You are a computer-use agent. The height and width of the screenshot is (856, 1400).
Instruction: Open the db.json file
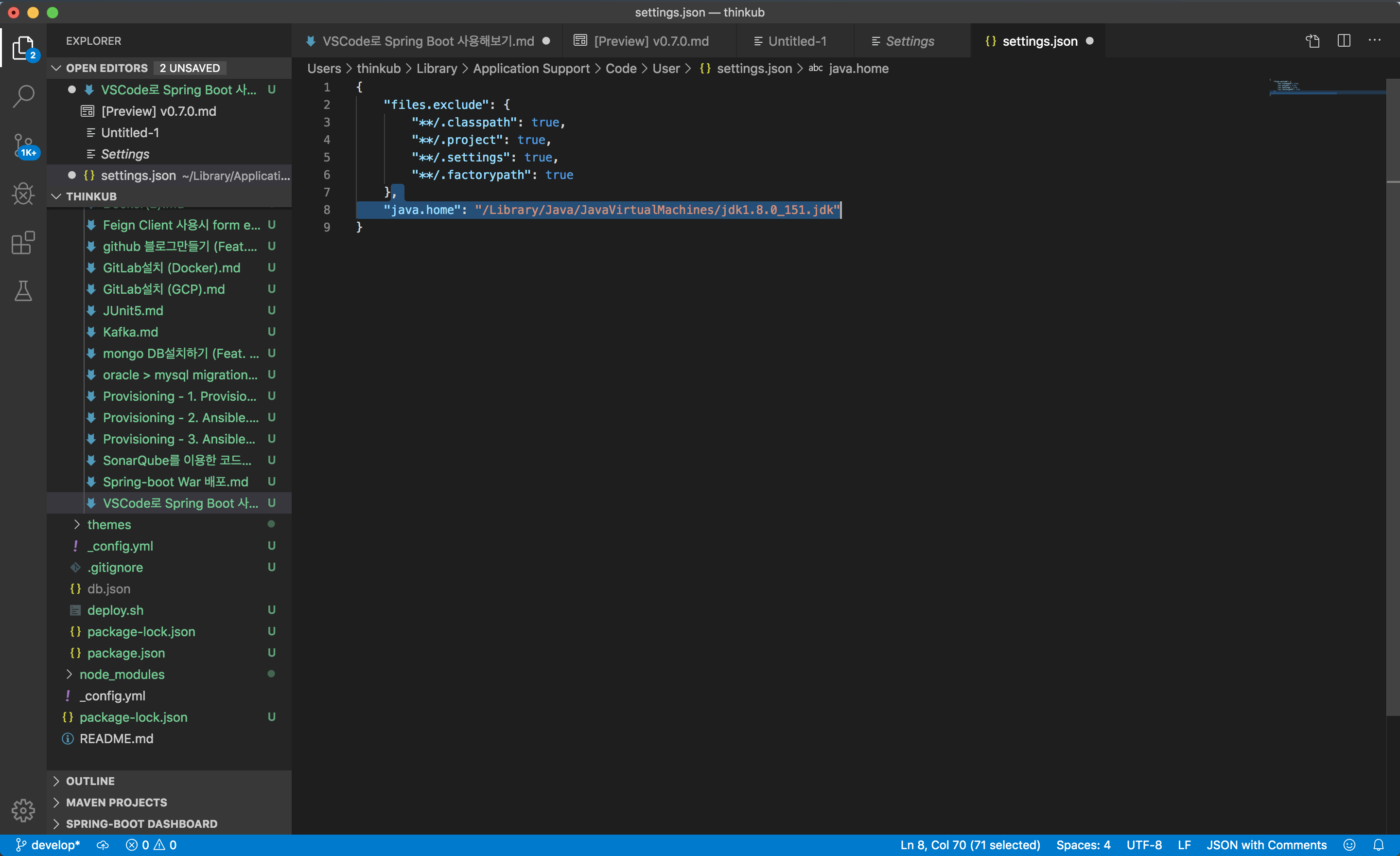click(x=169, y=588)
